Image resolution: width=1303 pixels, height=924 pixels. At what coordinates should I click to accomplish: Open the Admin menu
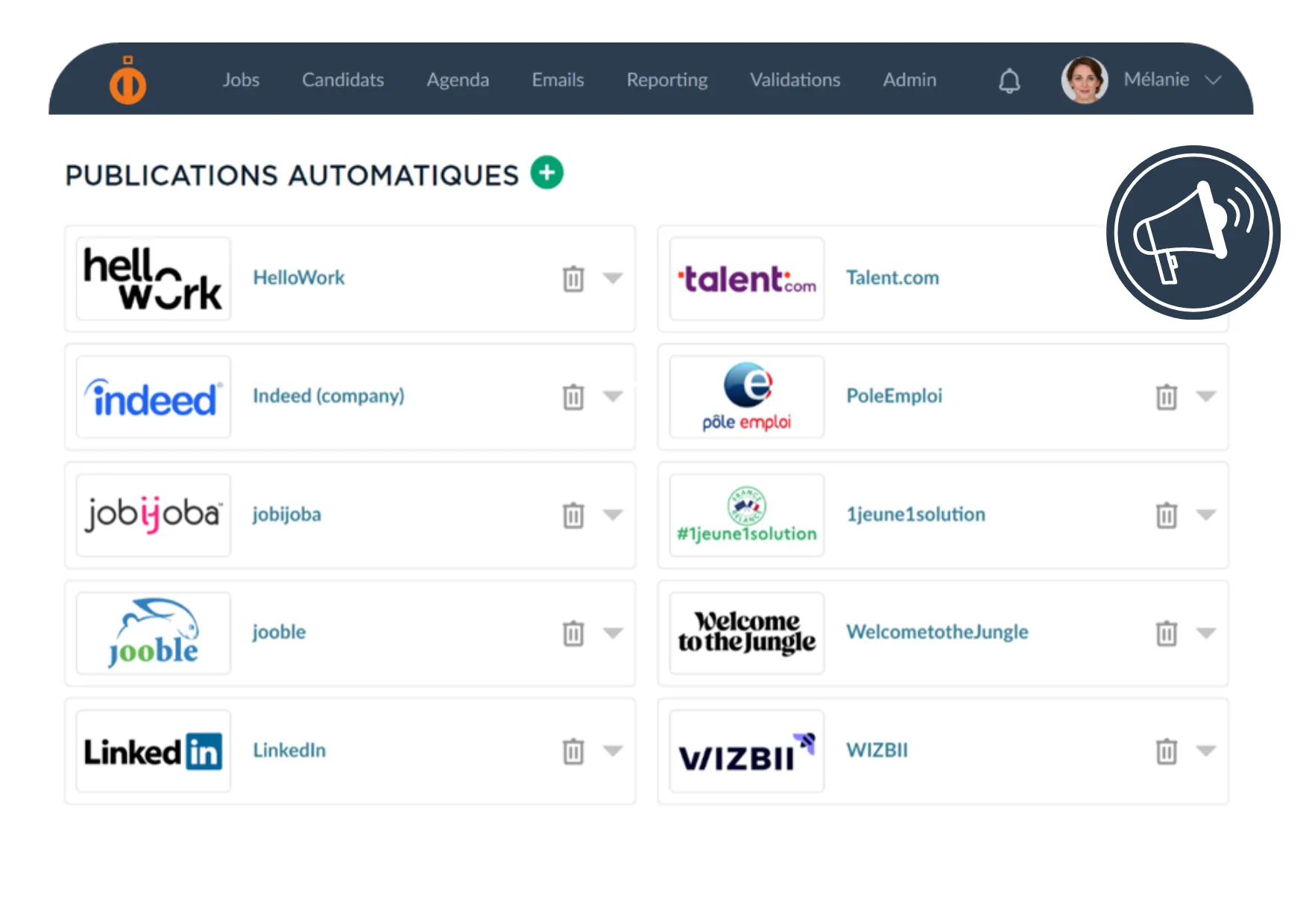tap(909, 80)
